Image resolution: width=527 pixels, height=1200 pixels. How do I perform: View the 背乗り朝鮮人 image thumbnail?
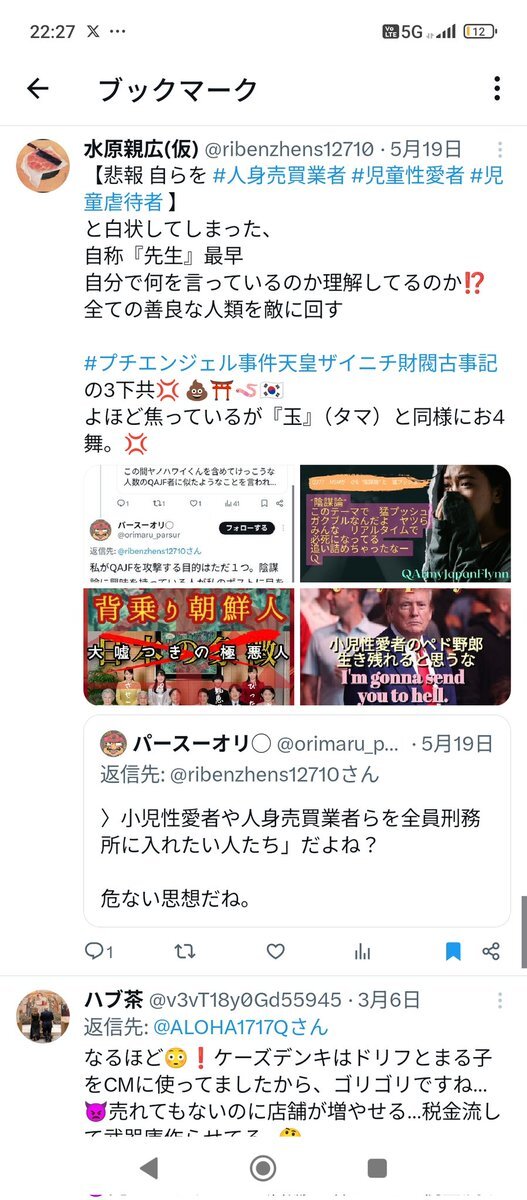[189, 646]
